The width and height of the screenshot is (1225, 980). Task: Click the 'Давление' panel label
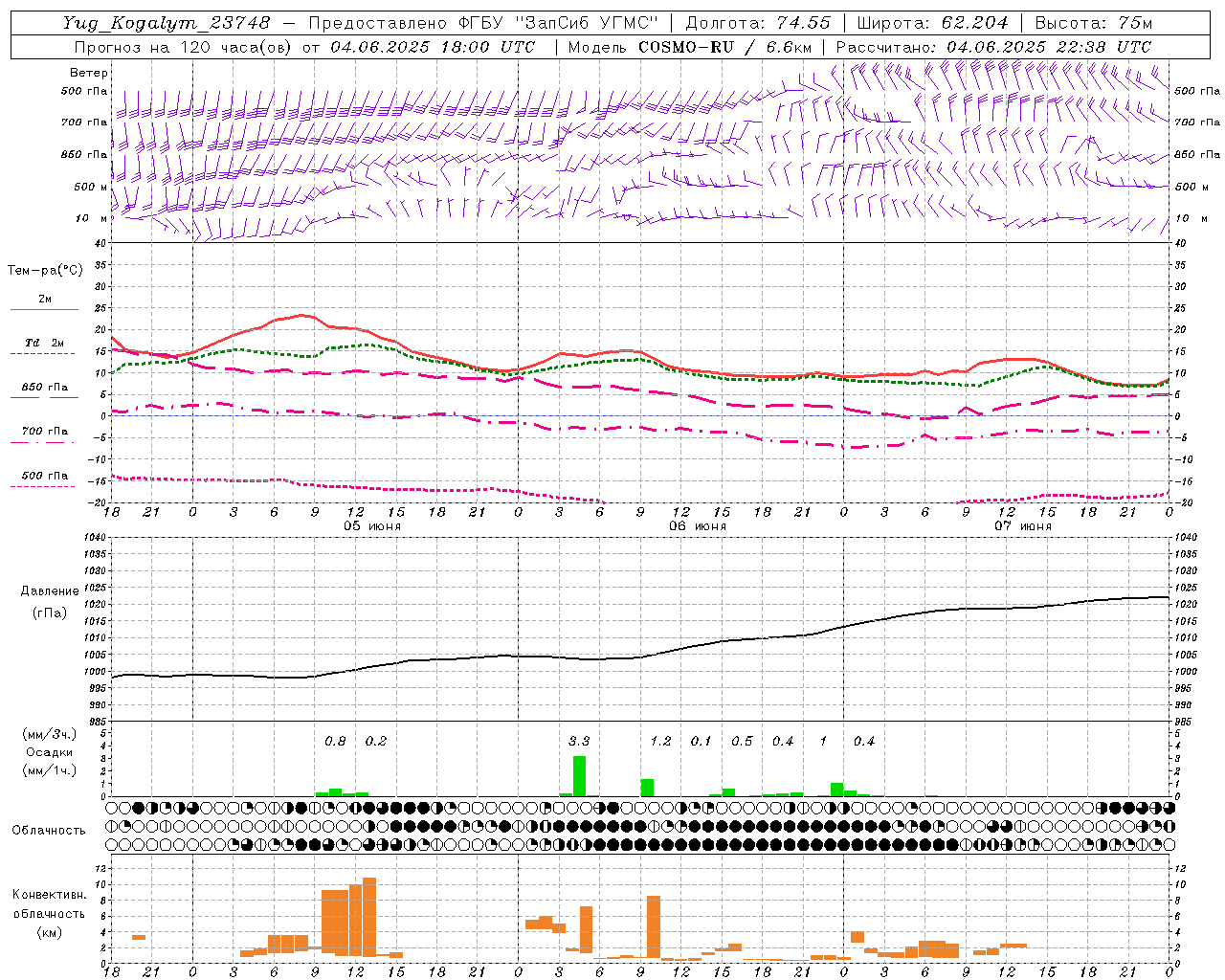(50, 590)
